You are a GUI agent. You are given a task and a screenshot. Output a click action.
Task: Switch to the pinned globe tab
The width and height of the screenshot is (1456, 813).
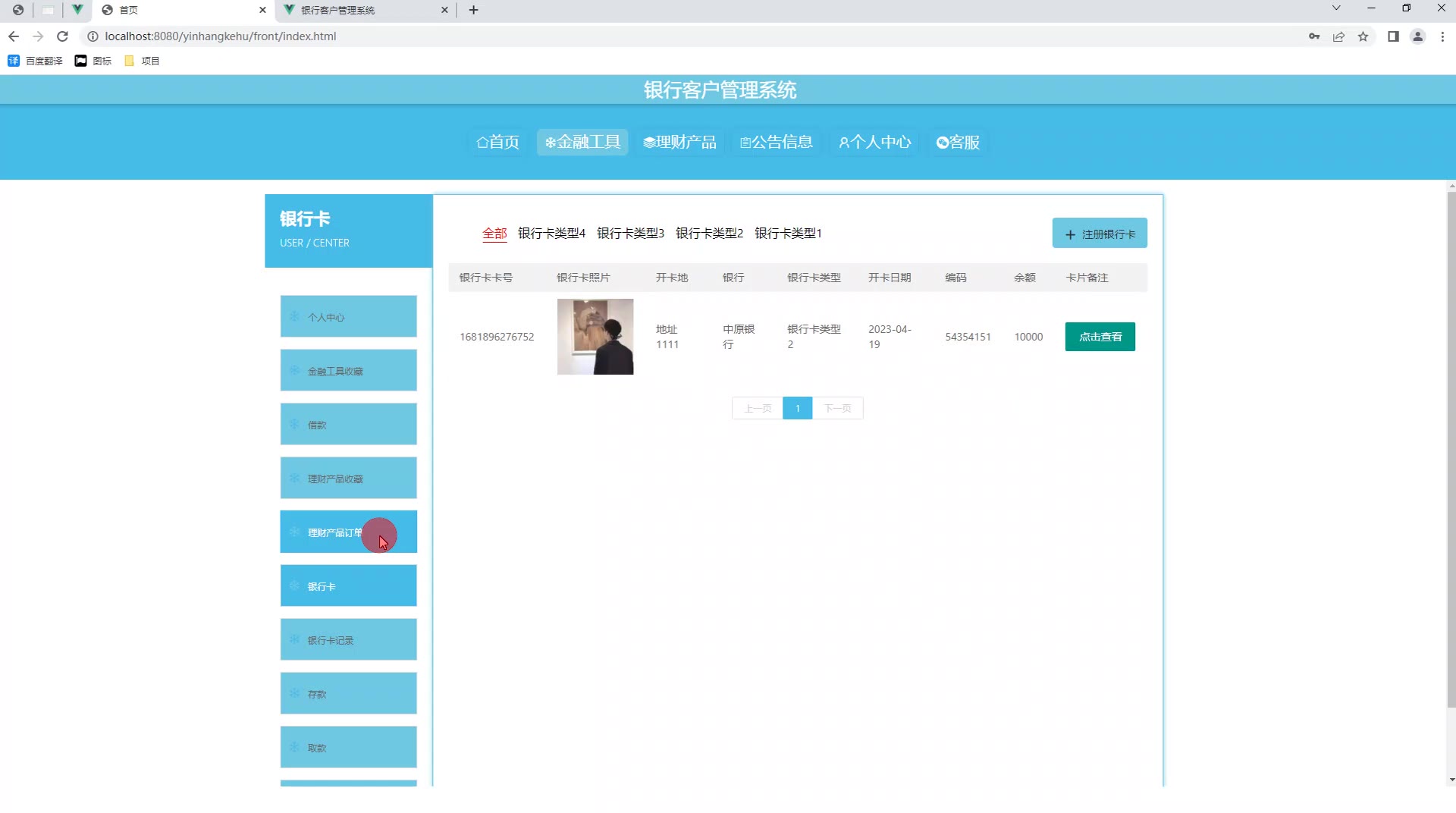pyautogui.click(x=17, y=10)
